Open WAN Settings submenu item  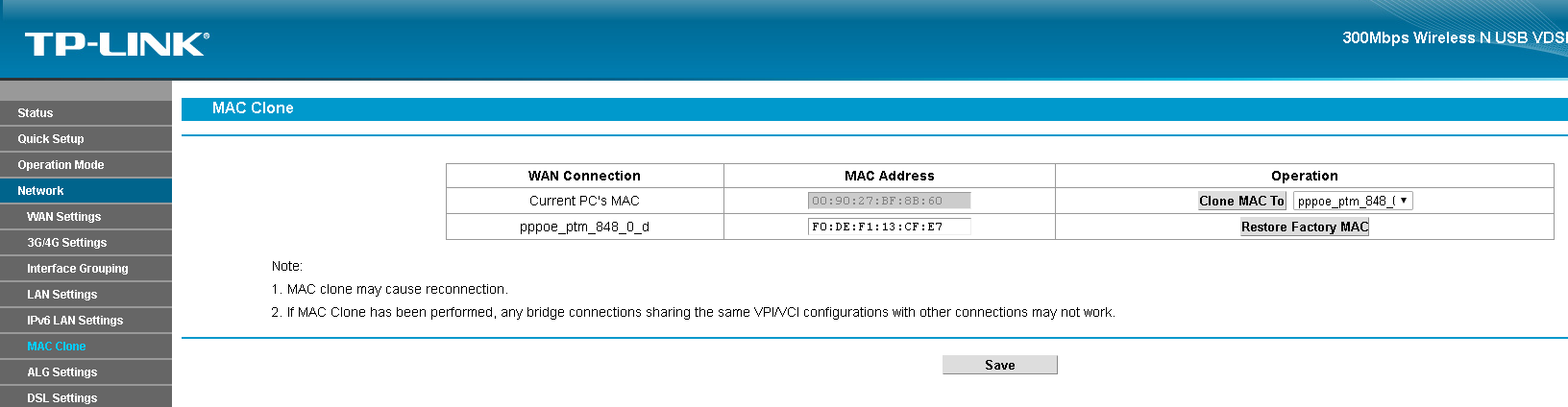(63, 217)
